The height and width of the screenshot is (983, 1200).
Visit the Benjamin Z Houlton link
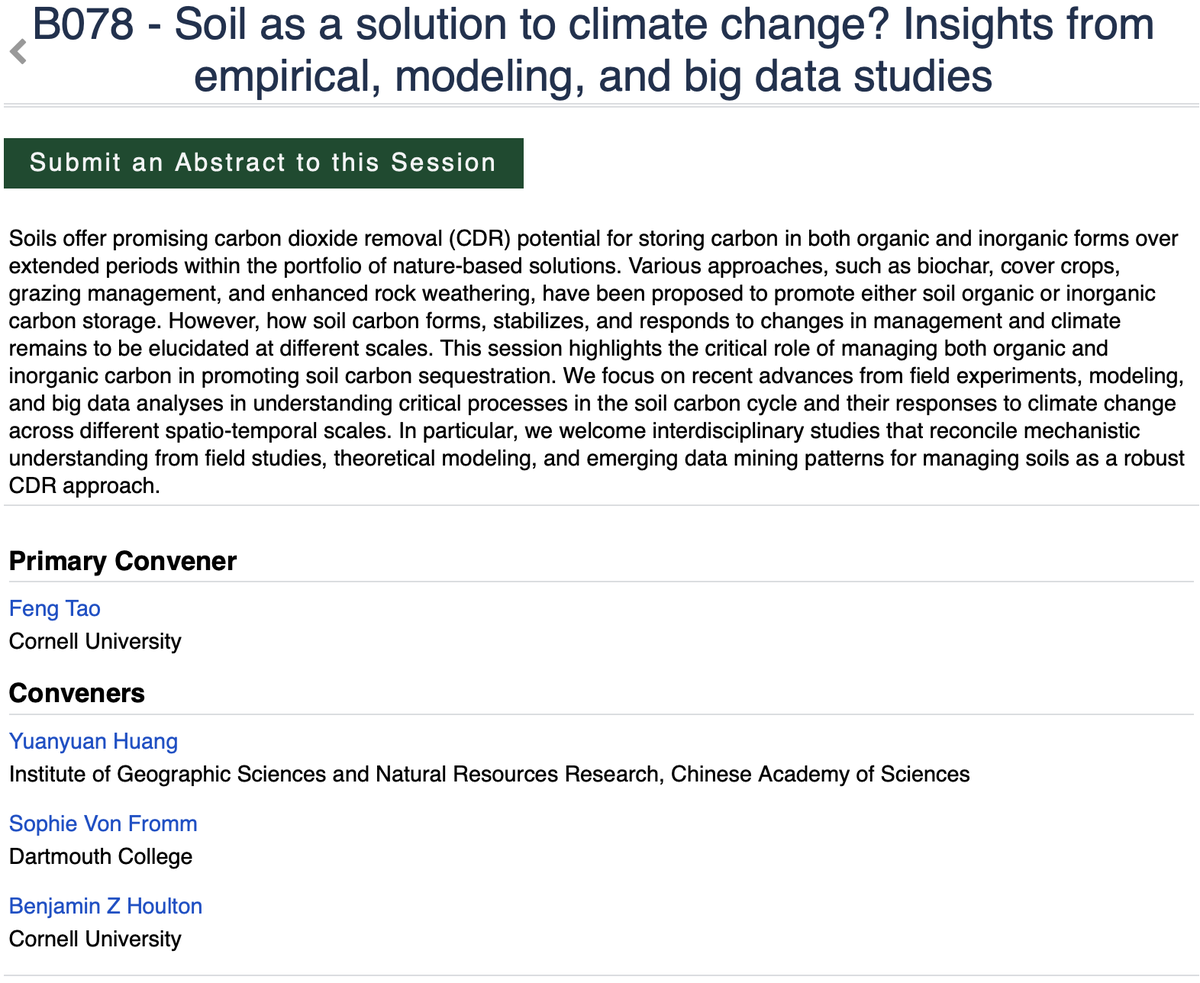tap(105, 906)
